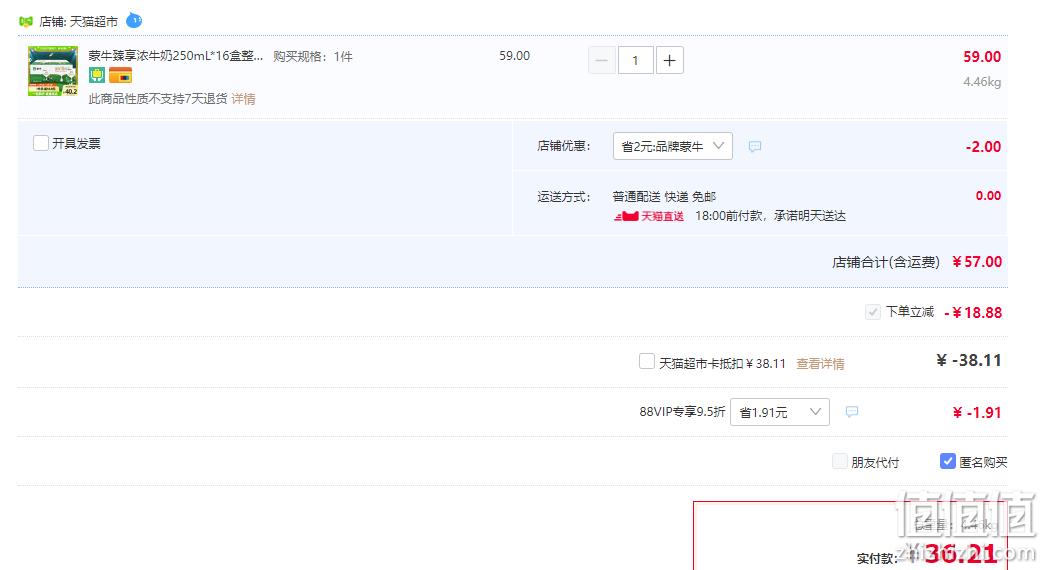Open the blue Wangwang chat icon
The height and width of the screenshot is (570, 1045).
pyautogui.click(x=134, y=20)
